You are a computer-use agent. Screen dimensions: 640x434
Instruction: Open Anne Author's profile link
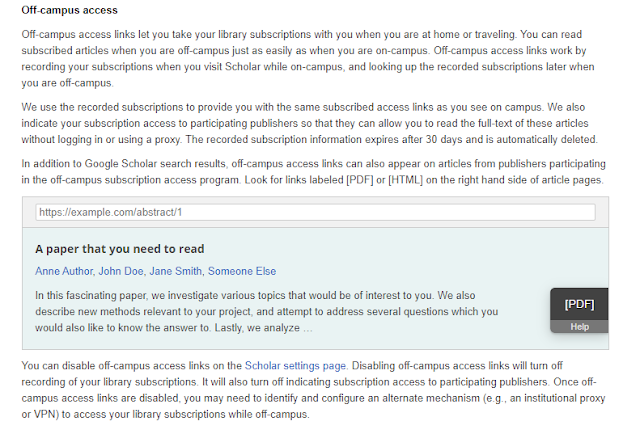(x=64, y=271)
